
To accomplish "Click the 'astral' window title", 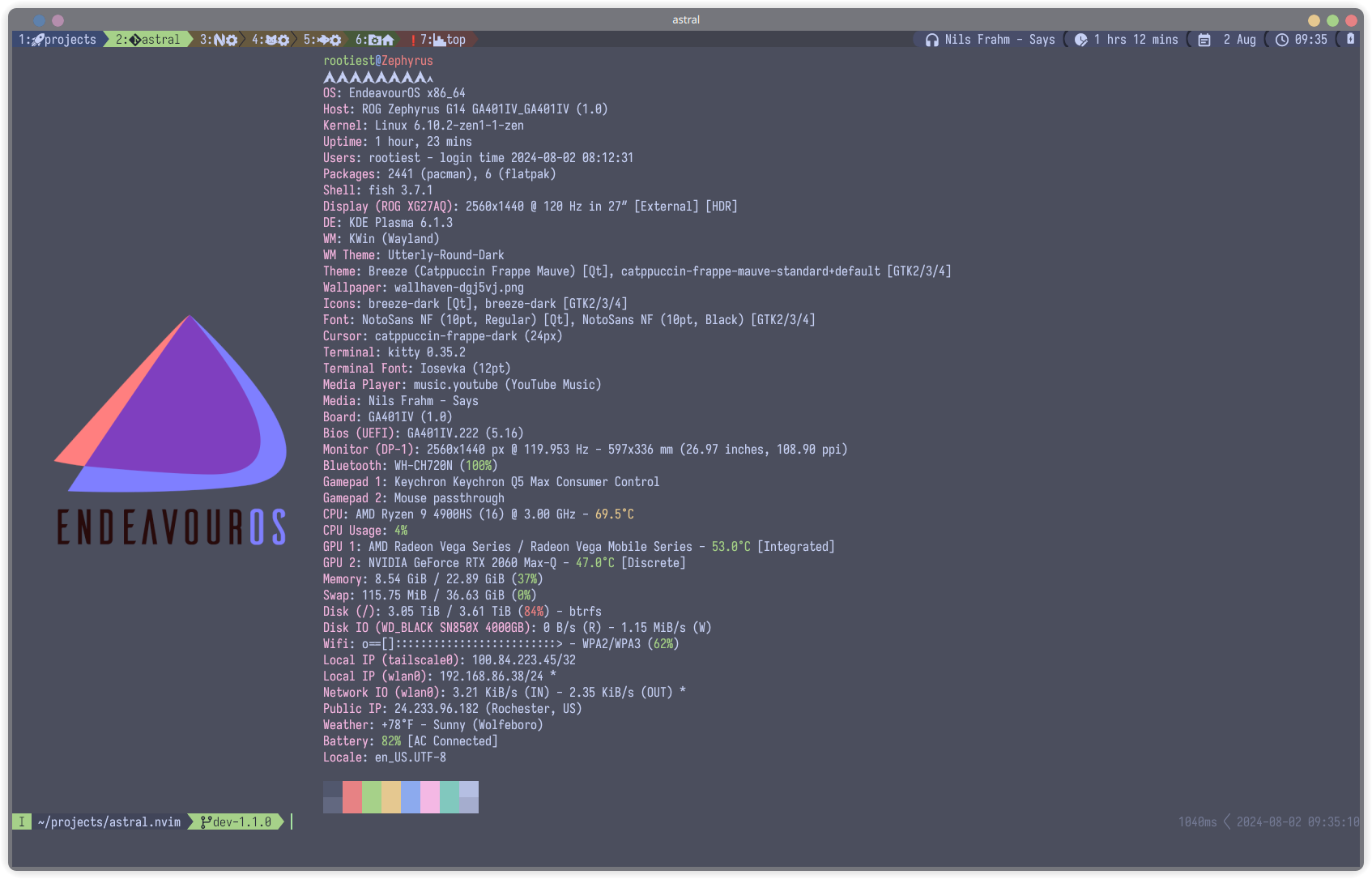I will [686, 19].
